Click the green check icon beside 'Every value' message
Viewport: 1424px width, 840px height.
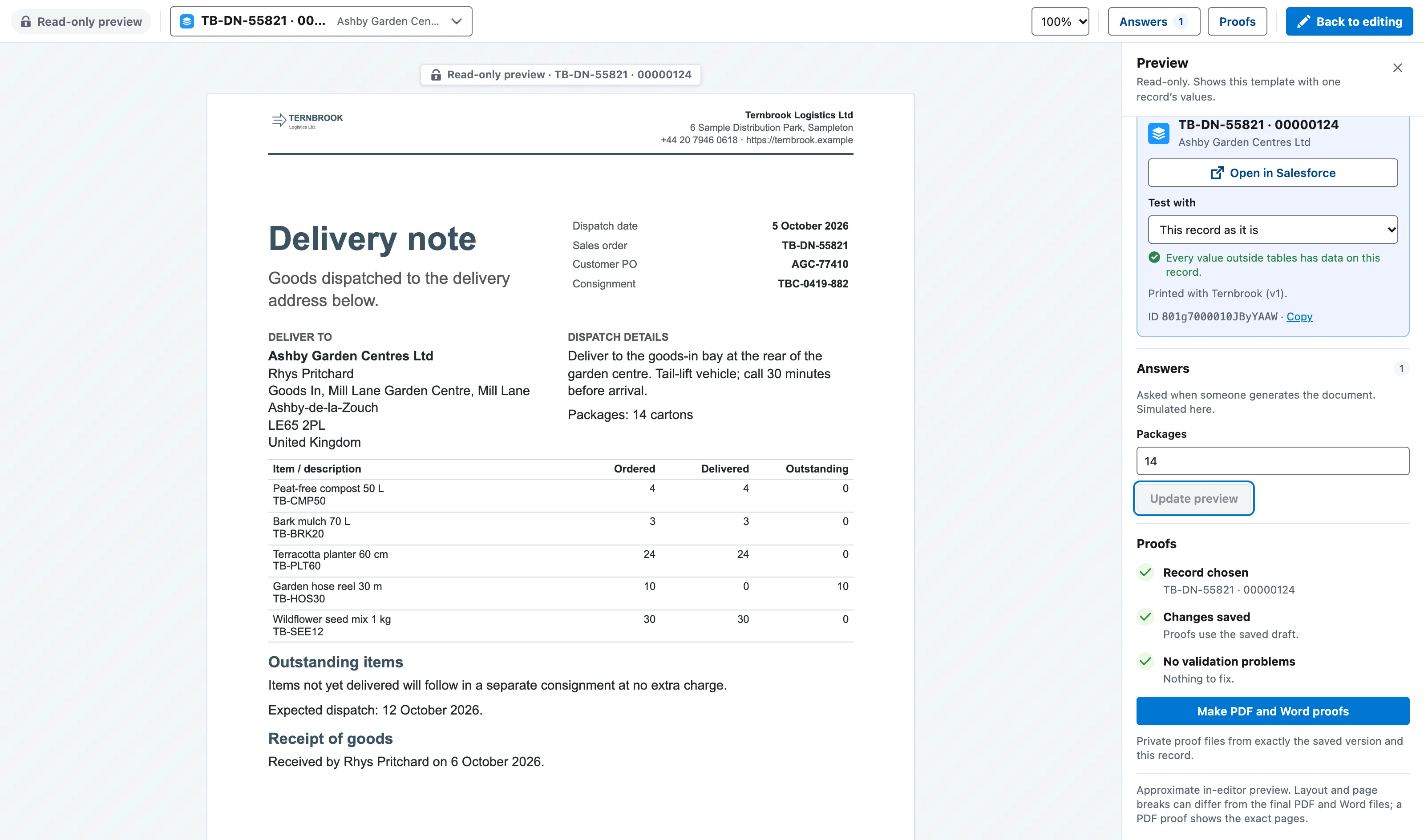(x=1155, y=258)
